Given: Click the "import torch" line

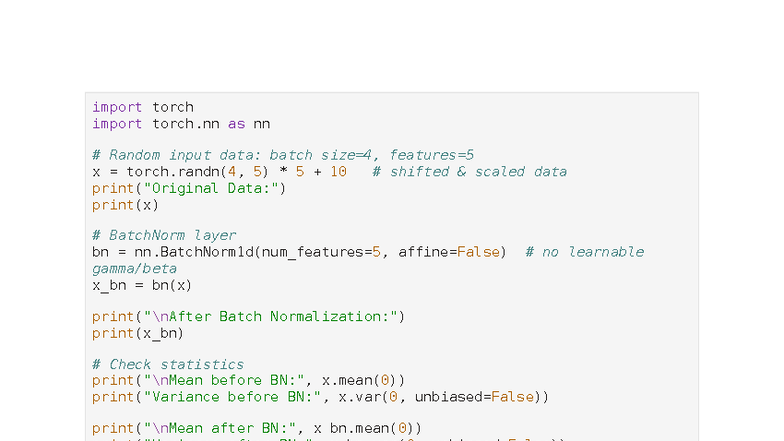Looking at the screenshot, I should click(x=143, y=107).
